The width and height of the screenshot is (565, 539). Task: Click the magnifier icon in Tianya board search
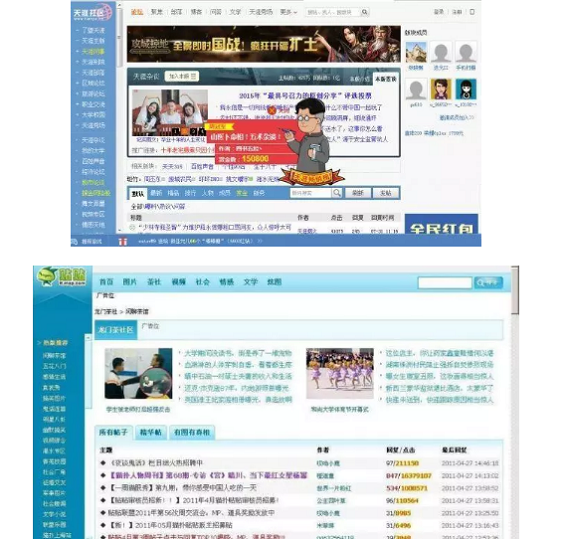[x=337, y=193]
